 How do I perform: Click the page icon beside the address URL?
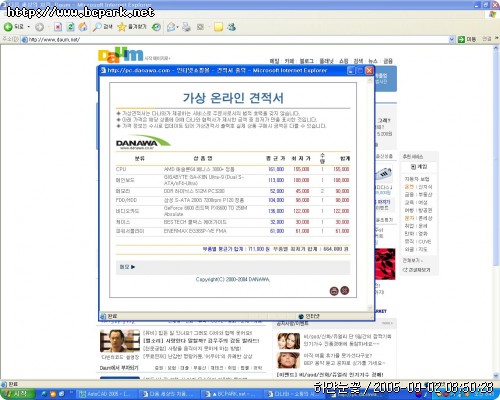pyautogui.click(x=24, y=40)
